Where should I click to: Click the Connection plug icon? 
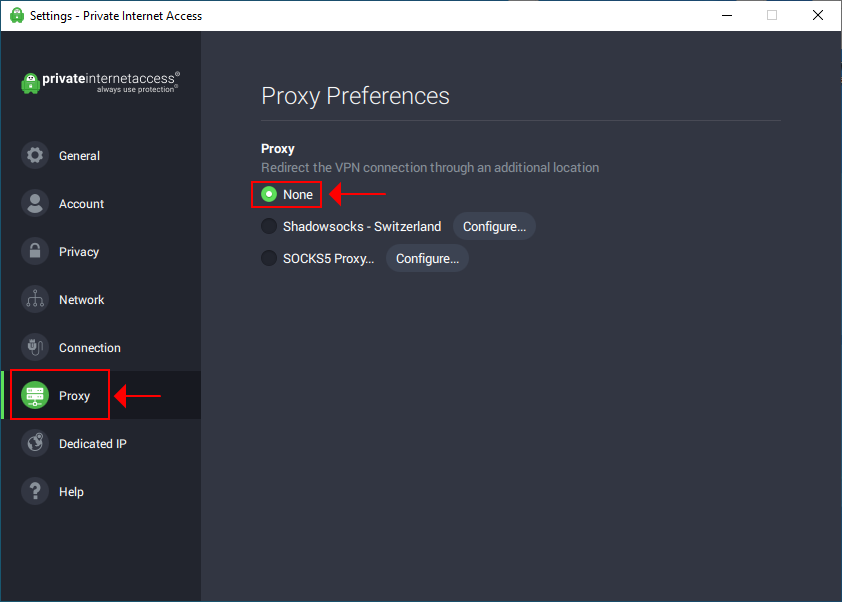[x=35, y=348]
